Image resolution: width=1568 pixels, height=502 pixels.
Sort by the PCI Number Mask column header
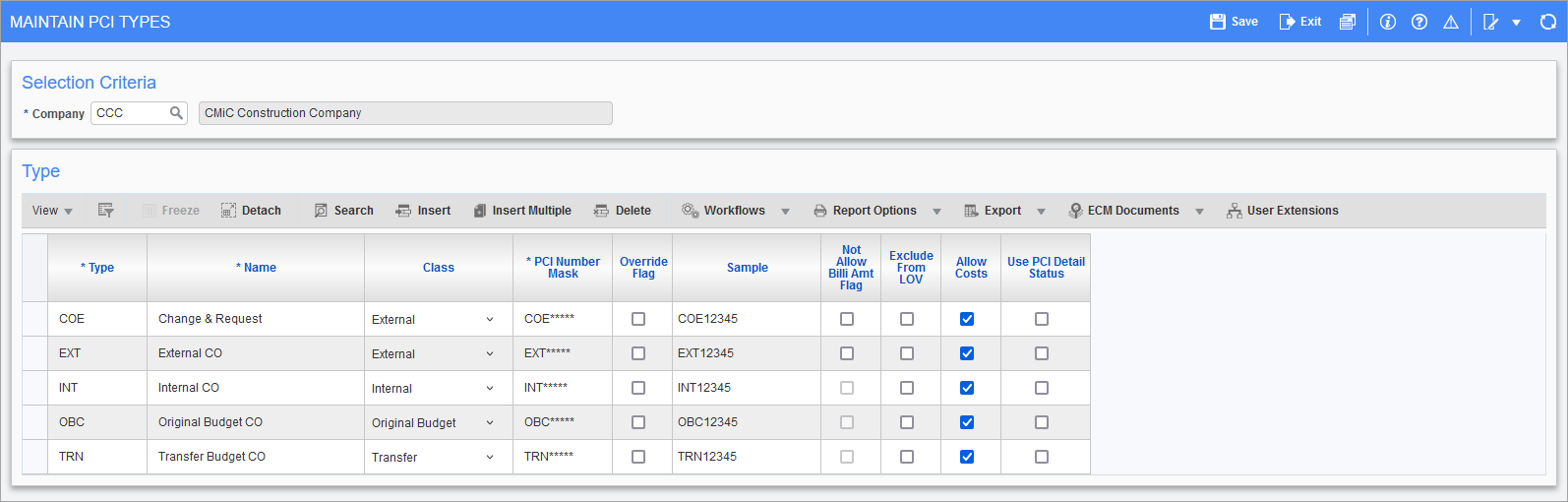[x=563, y=268]
